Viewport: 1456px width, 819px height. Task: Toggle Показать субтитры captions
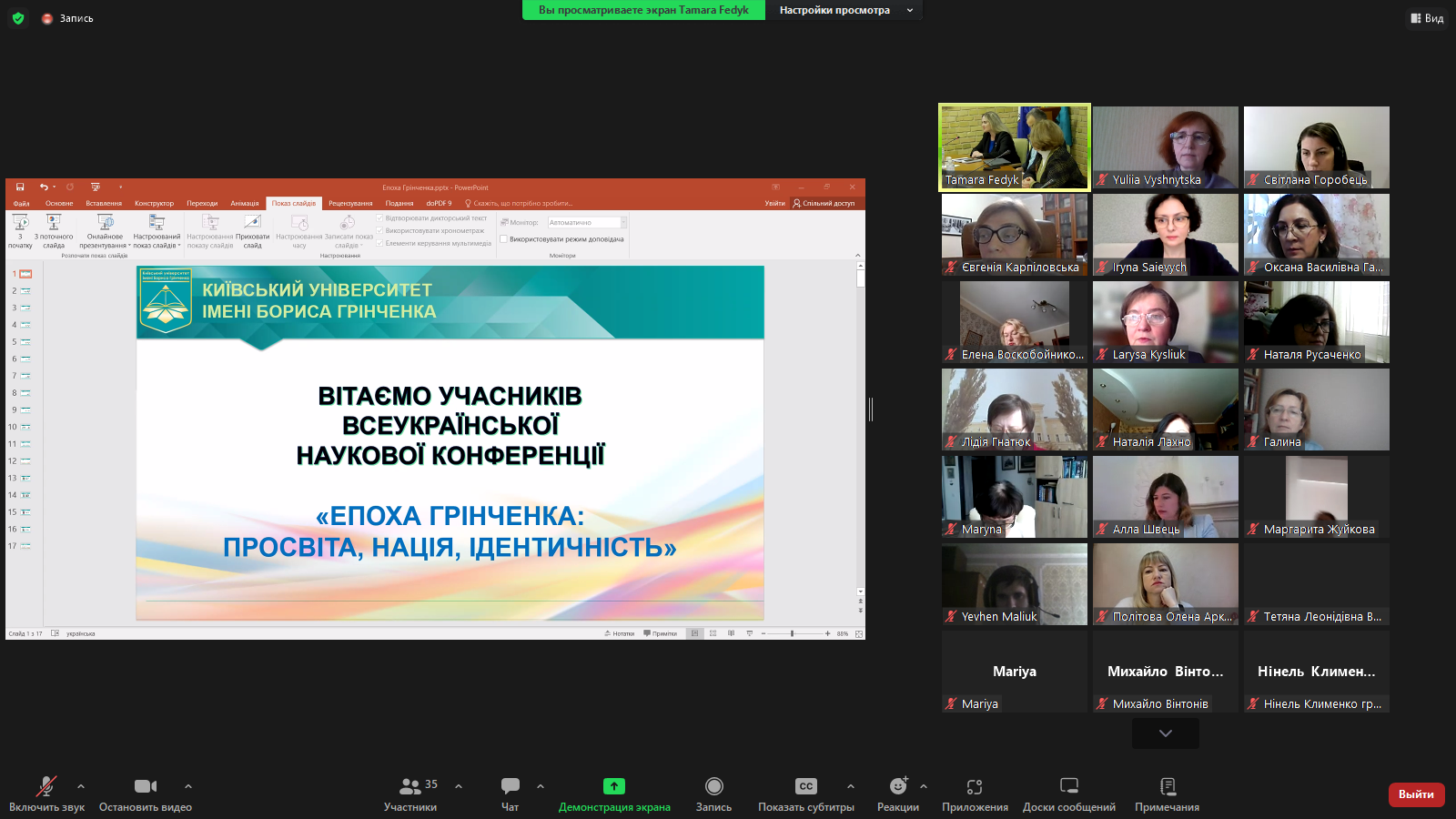click(805, 786)
